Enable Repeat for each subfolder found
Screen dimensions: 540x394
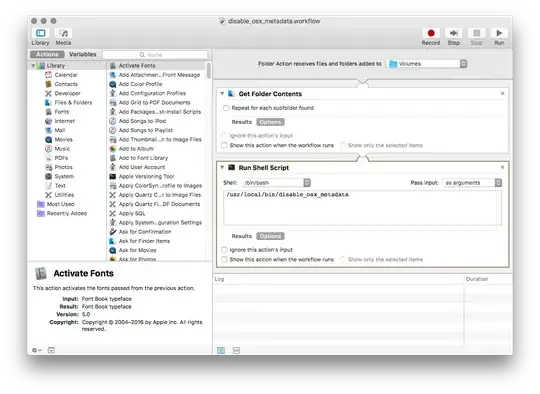click(x=226, y=108)
